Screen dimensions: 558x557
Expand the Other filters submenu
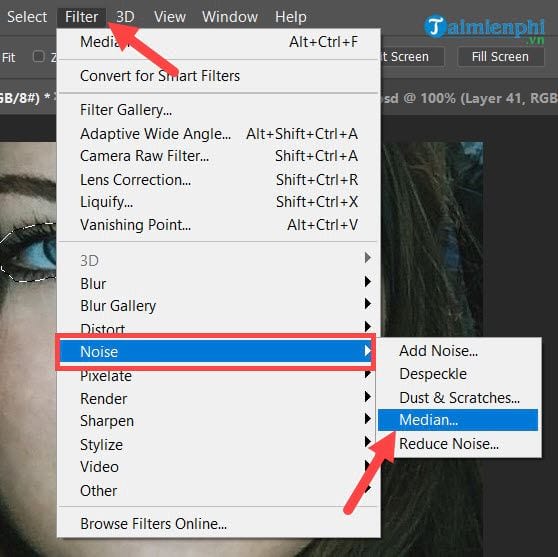tap(219, 491)
